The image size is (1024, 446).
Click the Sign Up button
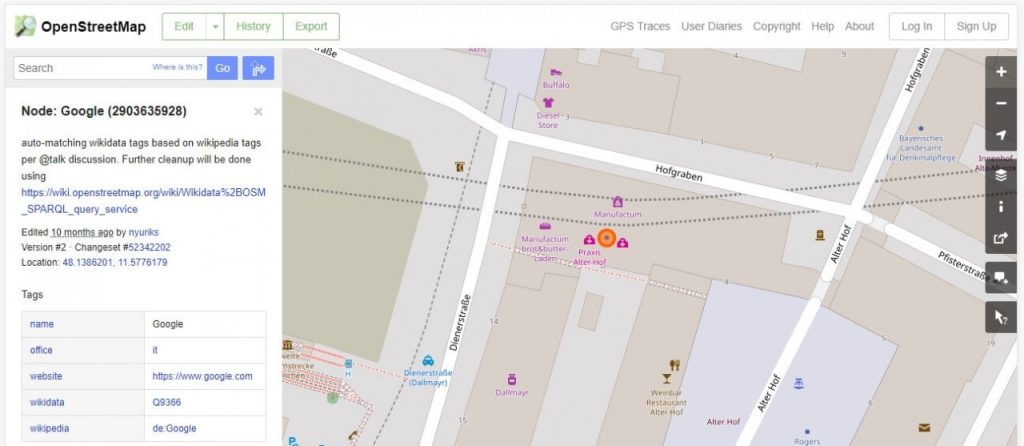coord(976,26)
